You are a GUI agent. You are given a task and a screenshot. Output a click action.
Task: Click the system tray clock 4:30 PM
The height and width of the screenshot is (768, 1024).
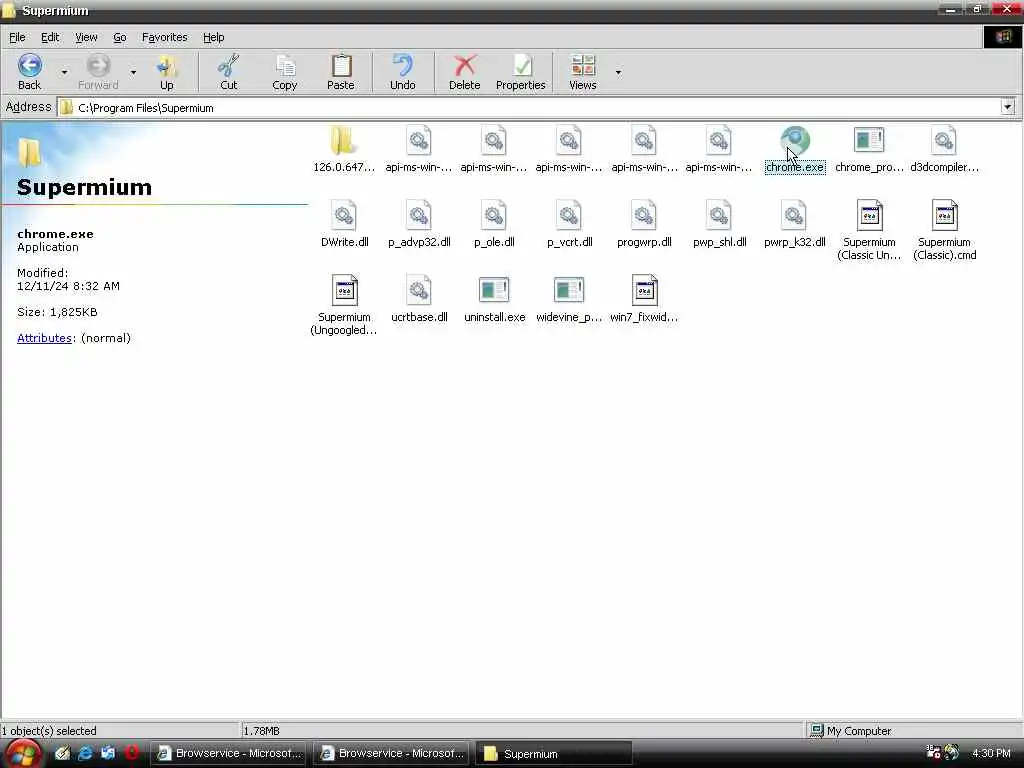pyautogui.click(x=991, y=754)
